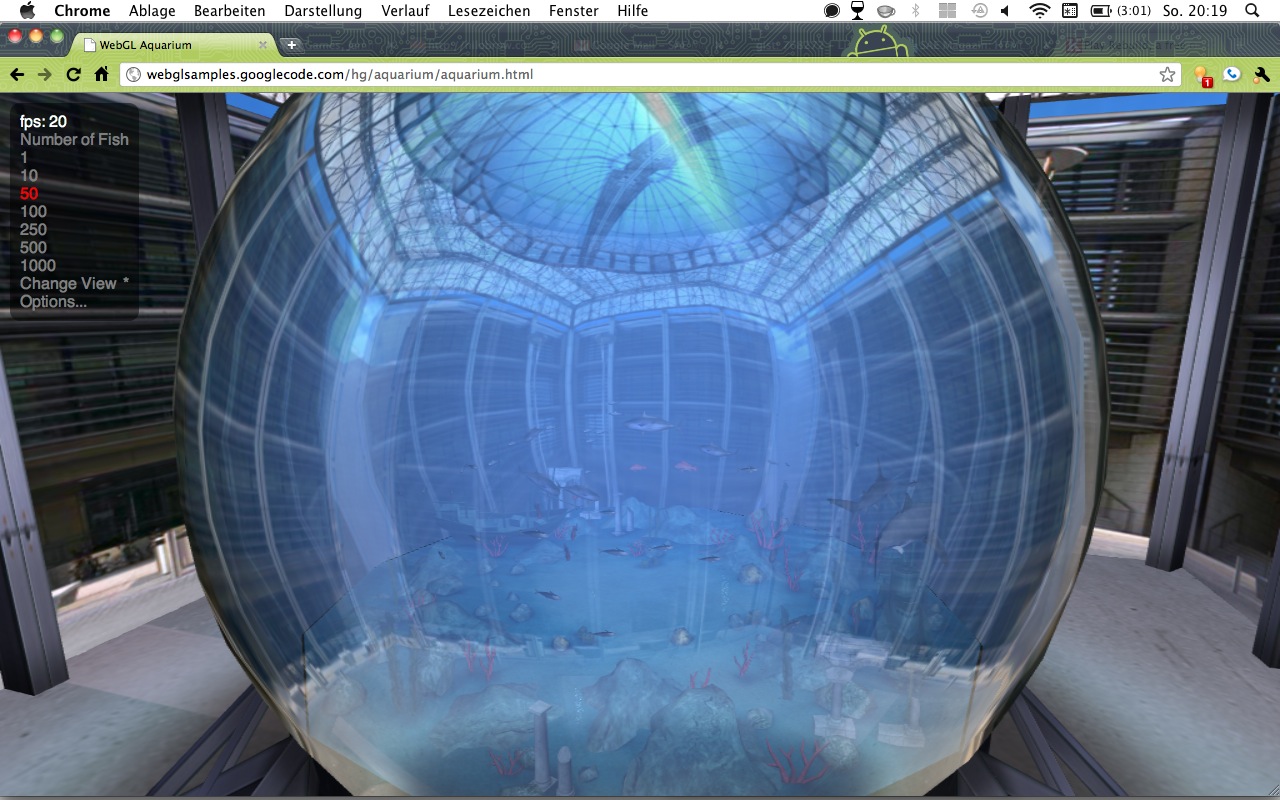Screen dimensions: 1280x800
Task: Set number of fish to 250
Action: 34,229
